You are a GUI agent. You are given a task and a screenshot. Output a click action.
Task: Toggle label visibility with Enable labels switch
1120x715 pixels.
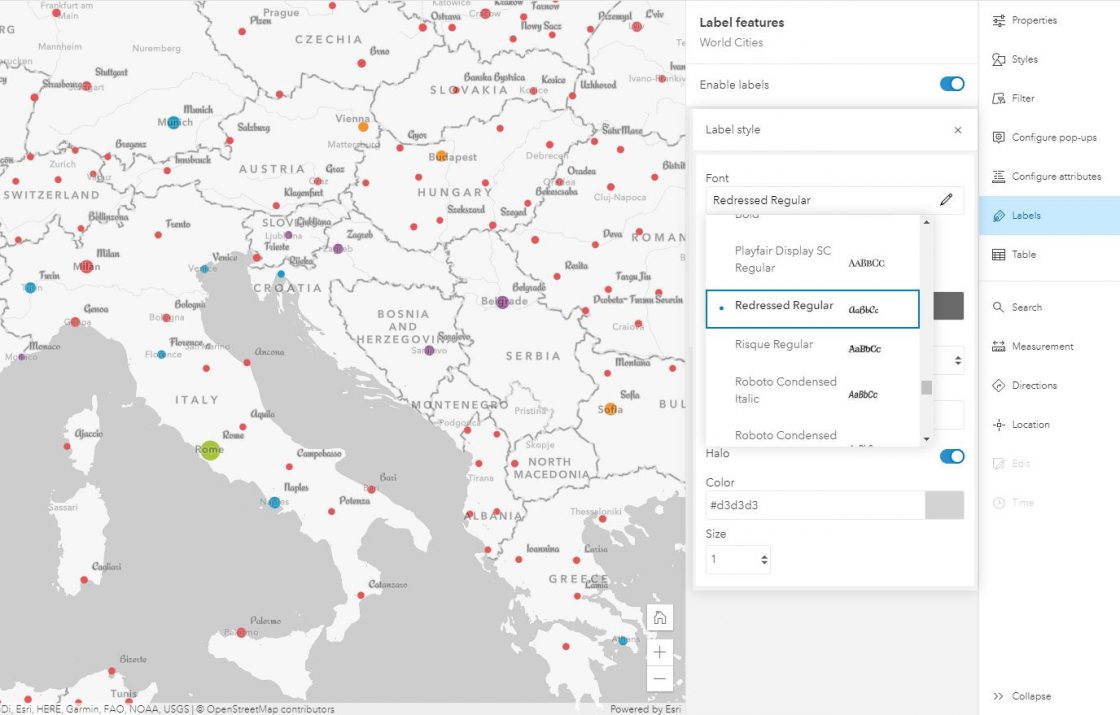tap(951, 84)
